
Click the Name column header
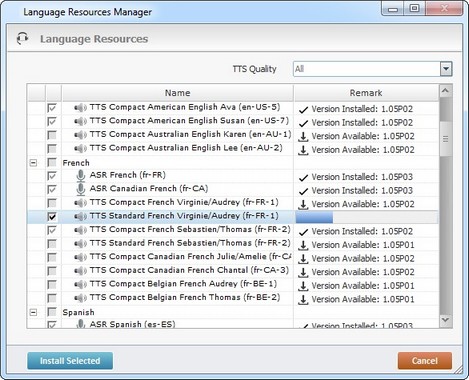177,93
